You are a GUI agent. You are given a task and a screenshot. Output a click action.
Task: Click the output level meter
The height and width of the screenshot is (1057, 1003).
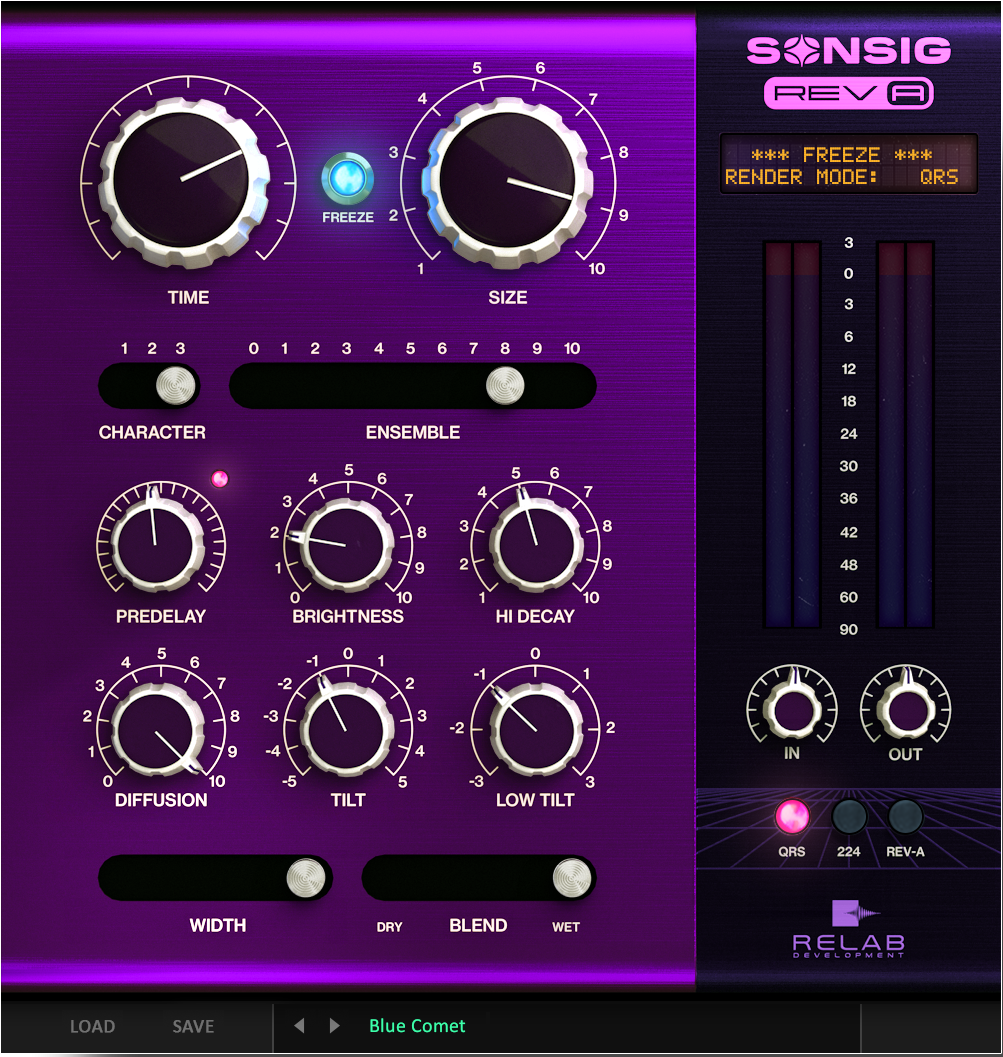[x=905, y=435]
